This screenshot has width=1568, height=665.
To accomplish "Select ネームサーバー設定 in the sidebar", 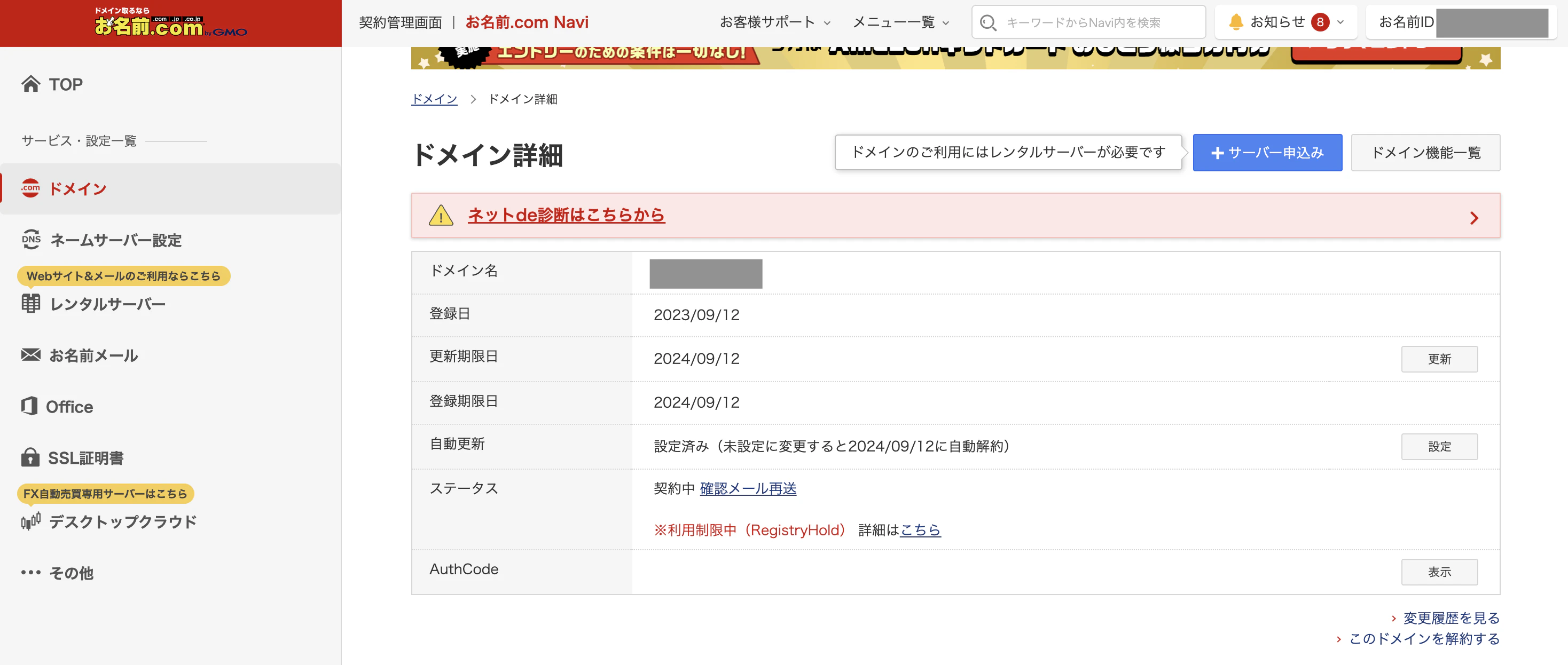I will coord(116,240).
